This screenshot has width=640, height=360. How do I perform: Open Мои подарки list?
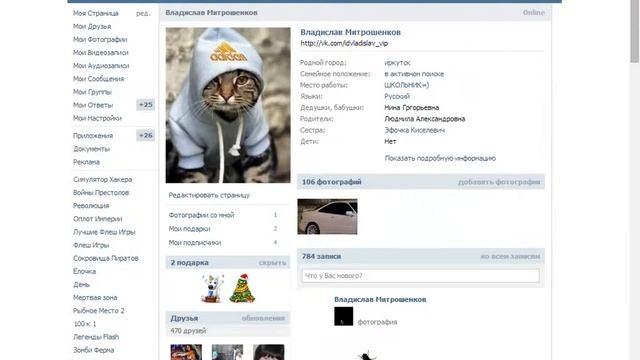[189, 229]
